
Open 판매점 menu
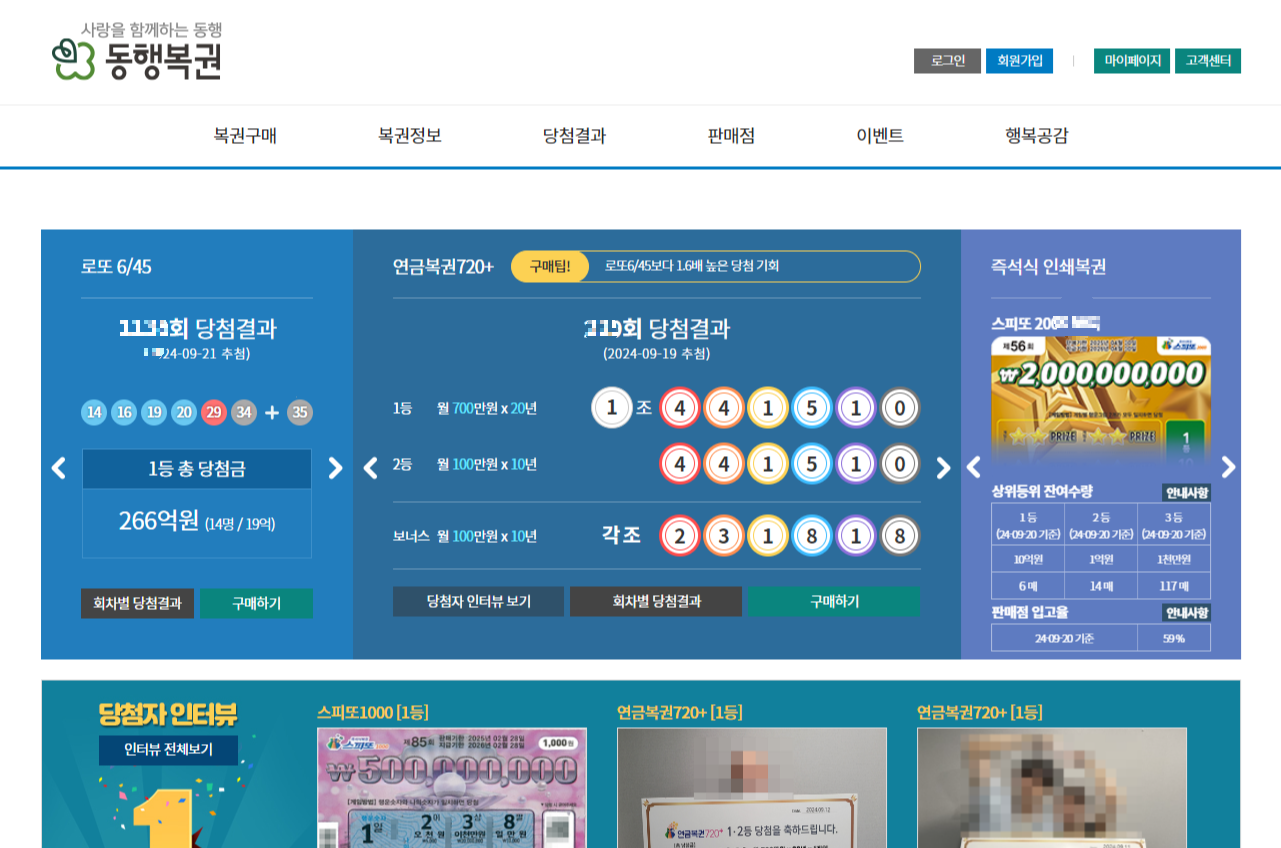point(731,136)
